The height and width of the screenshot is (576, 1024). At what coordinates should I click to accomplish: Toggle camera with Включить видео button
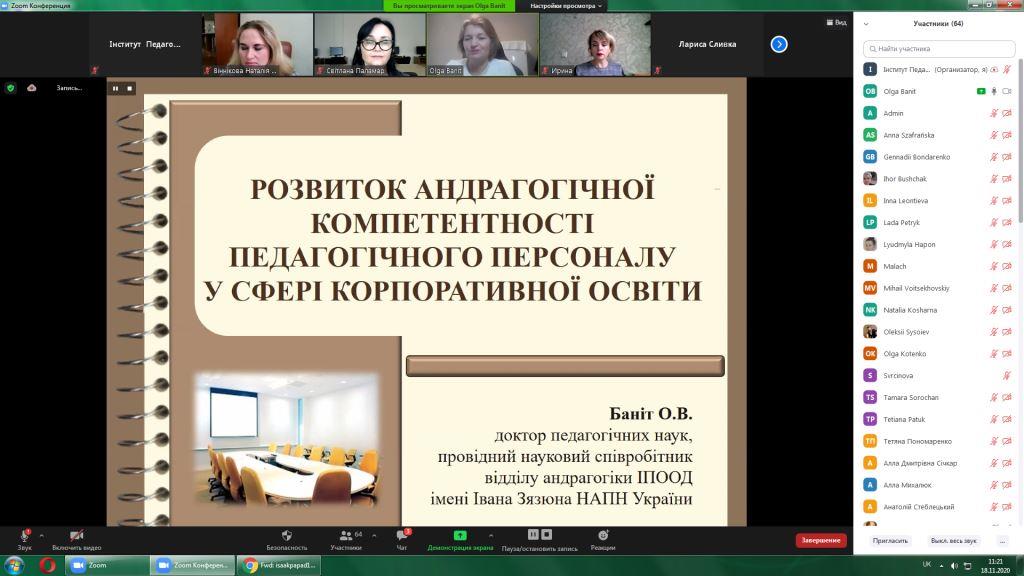77,537
